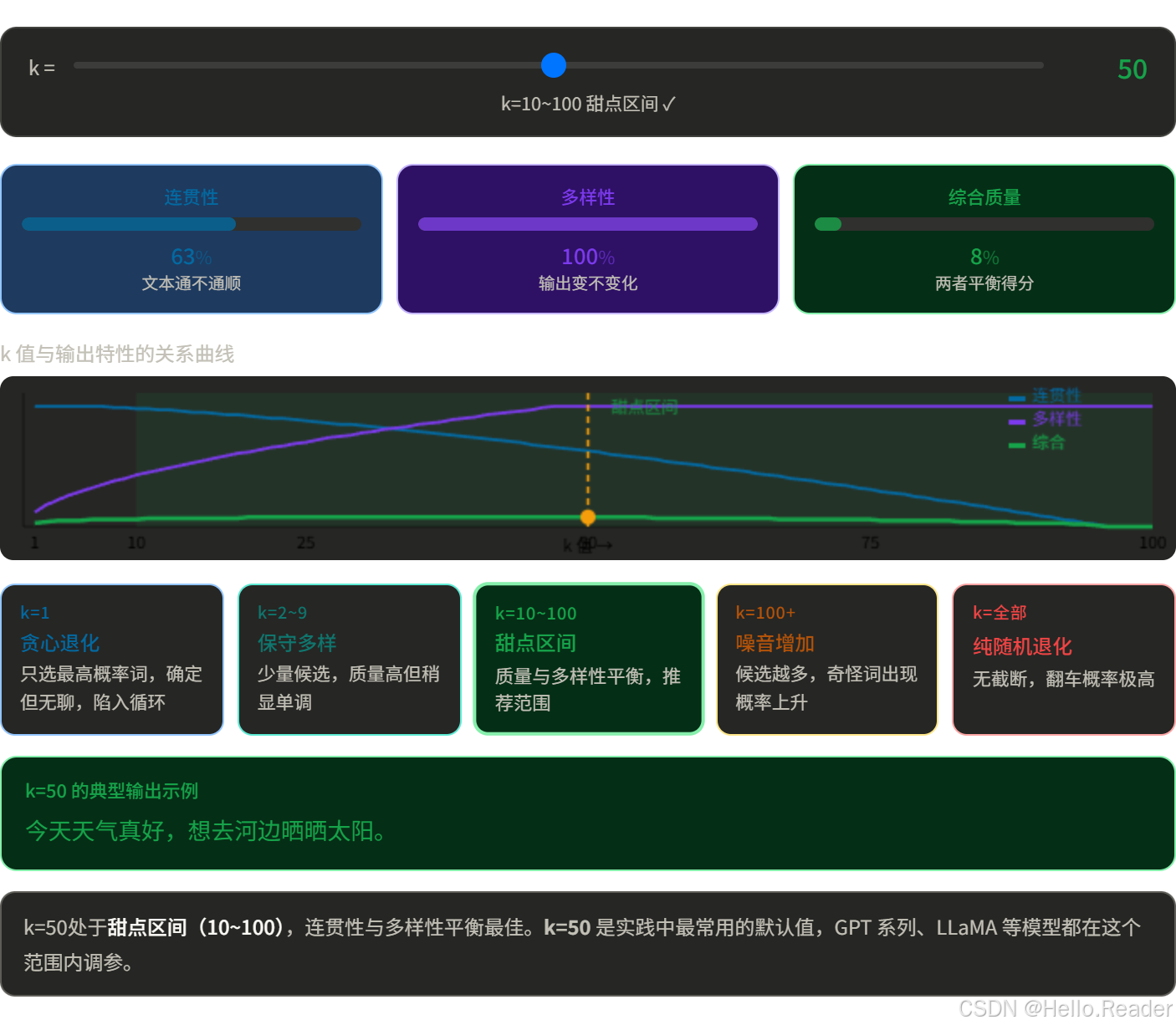
Task: Click the 8% overall quality value
Action: (984, 257)
